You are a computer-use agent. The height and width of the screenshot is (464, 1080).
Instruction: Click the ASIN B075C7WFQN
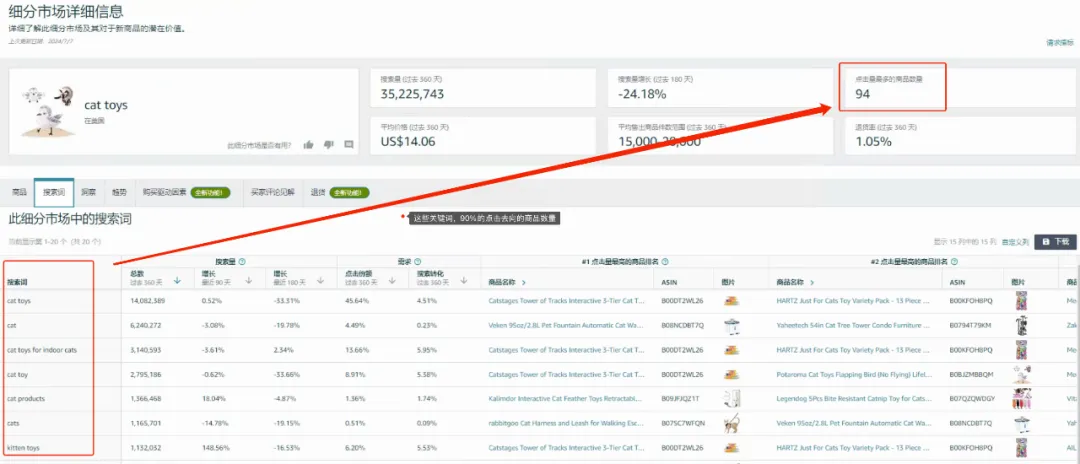click(683, 423)
